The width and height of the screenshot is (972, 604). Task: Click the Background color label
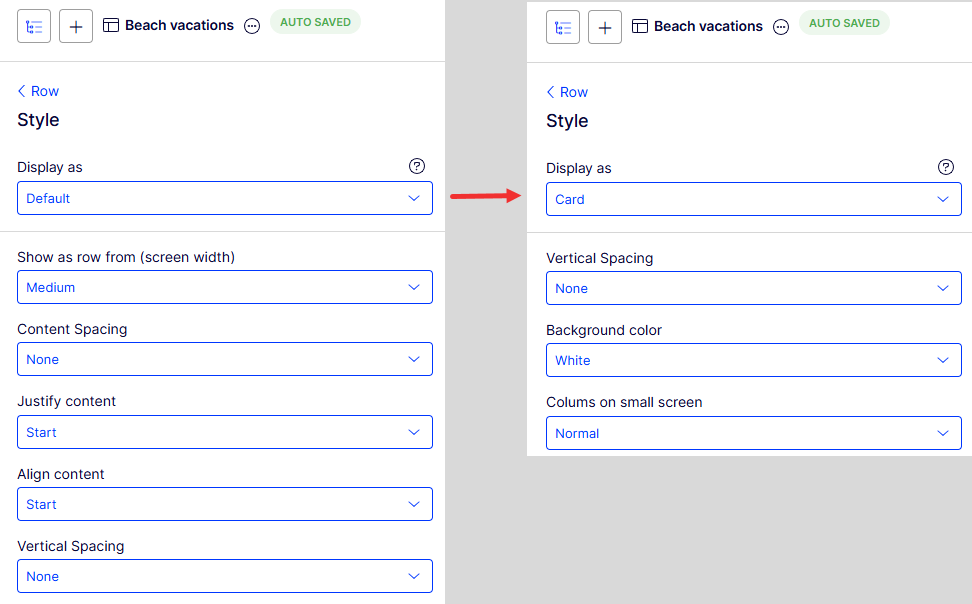[x=604, y=331]
